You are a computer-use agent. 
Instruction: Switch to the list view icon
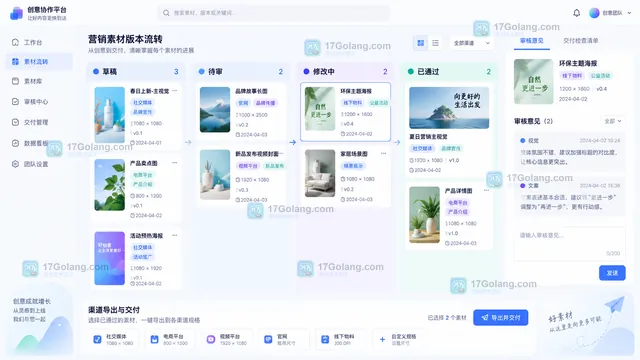pyautogui.click(x=436, y=43)
